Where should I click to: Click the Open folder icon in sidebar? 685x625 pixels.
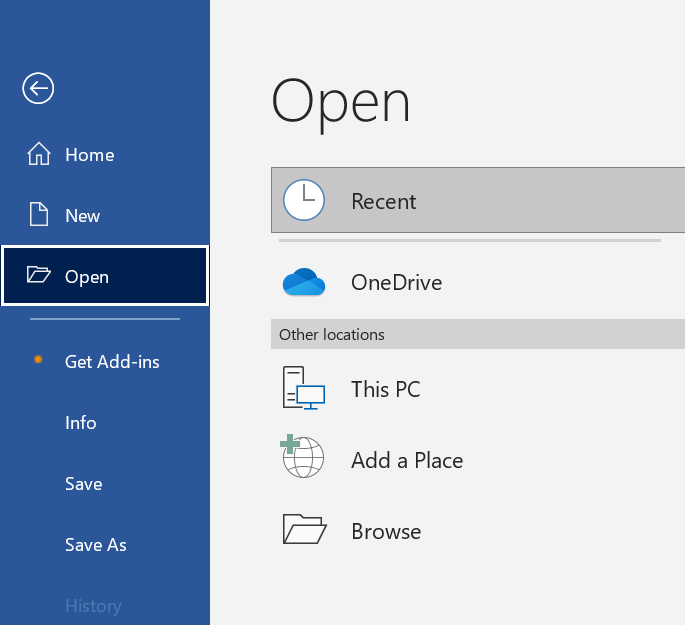(39, 276)
